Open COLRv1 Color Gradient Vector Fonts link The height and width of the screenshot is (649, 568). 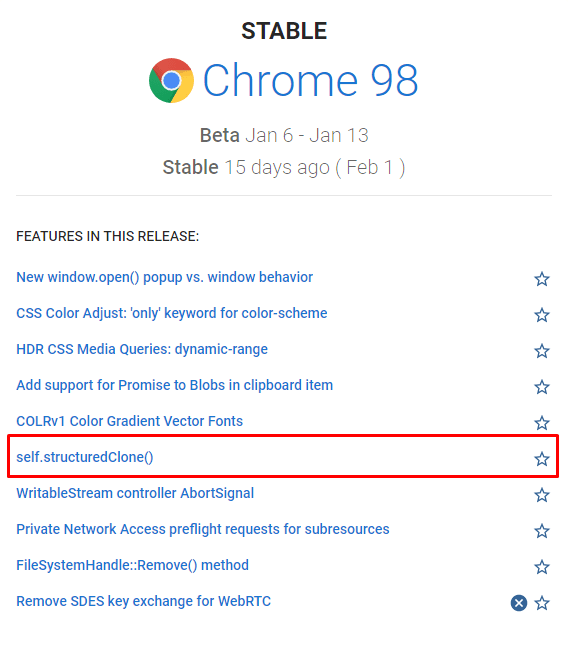coord(130,421)
